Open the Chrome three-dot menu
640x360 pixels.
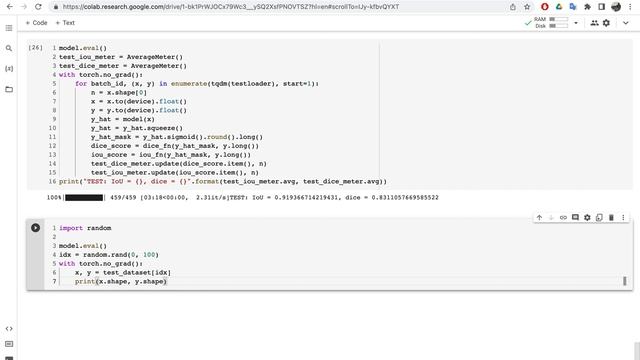(x=631, y=7)
